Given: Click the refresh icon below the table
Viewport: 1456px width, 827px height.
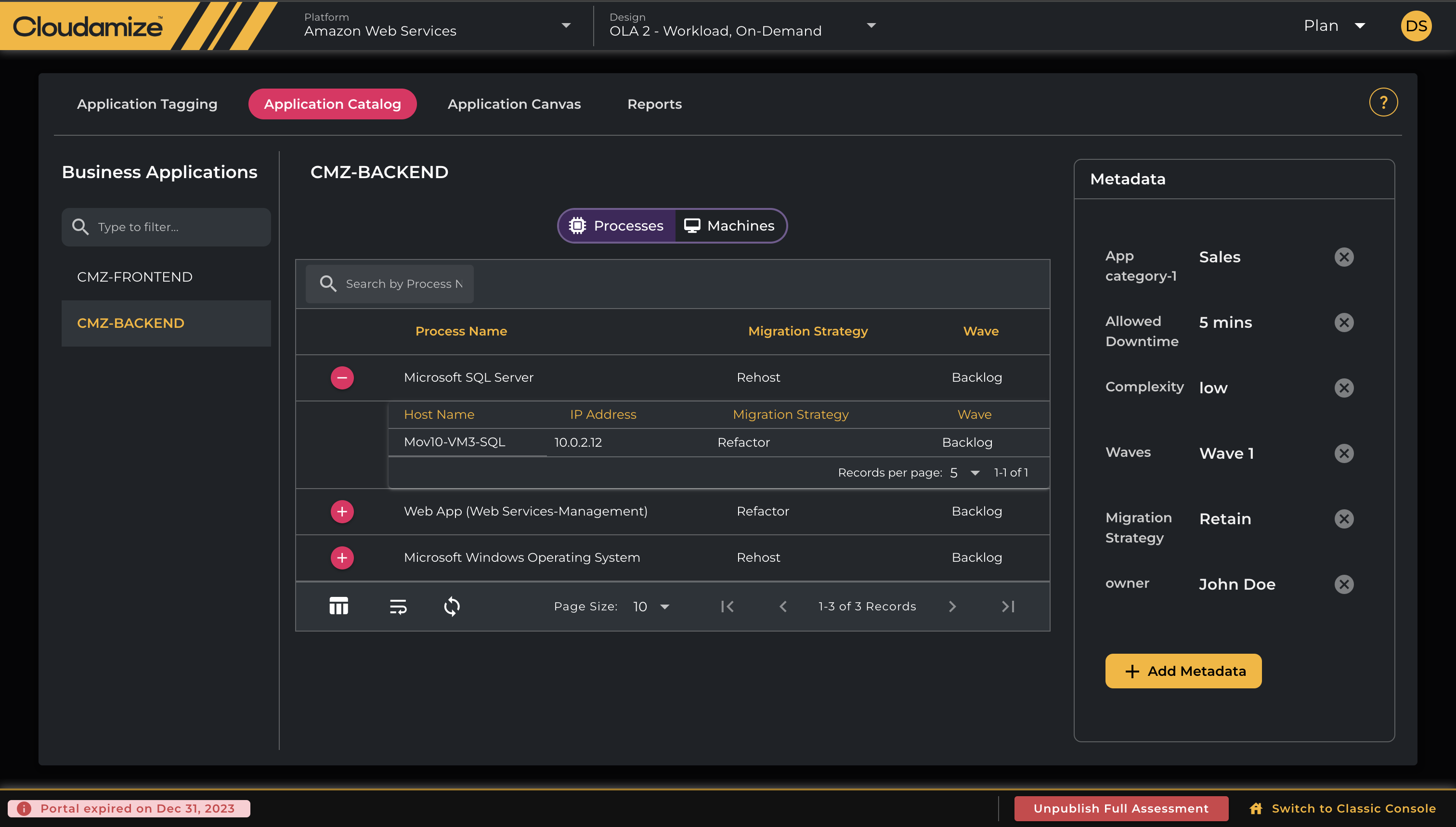Looking at the screenshot, I should pos(452,606).
